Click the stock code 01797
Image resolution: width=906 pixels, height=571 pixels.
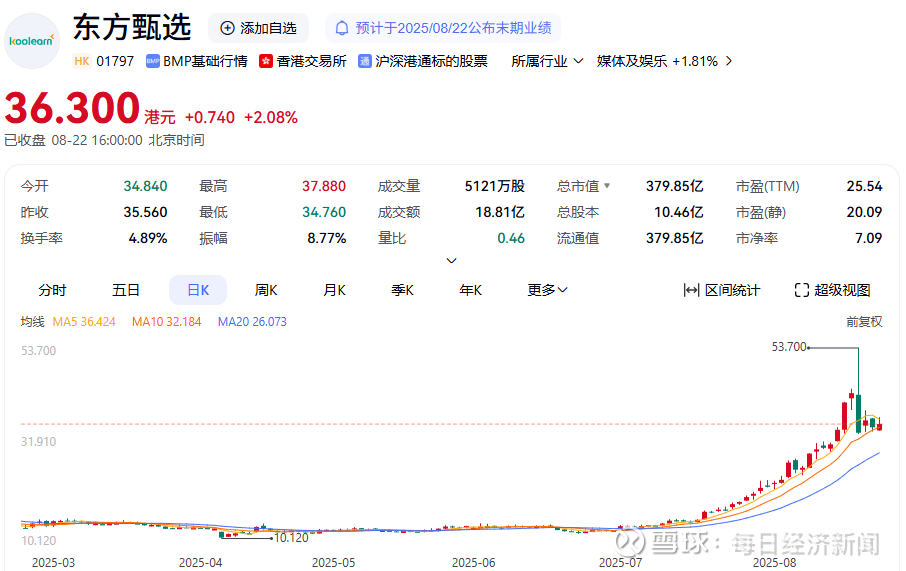115,61
